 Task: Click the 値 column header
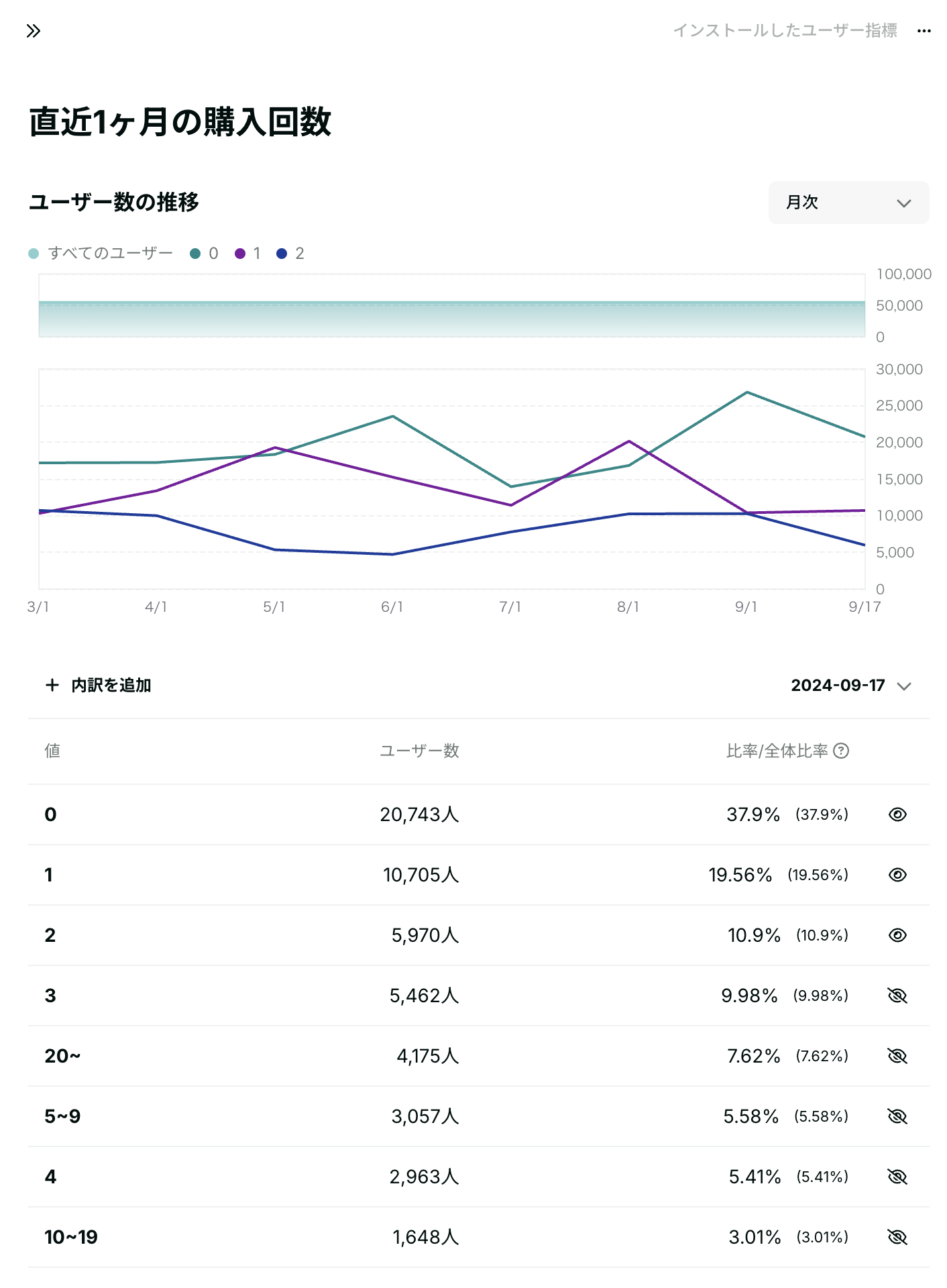pyautogui.click(x=52, y=751)
